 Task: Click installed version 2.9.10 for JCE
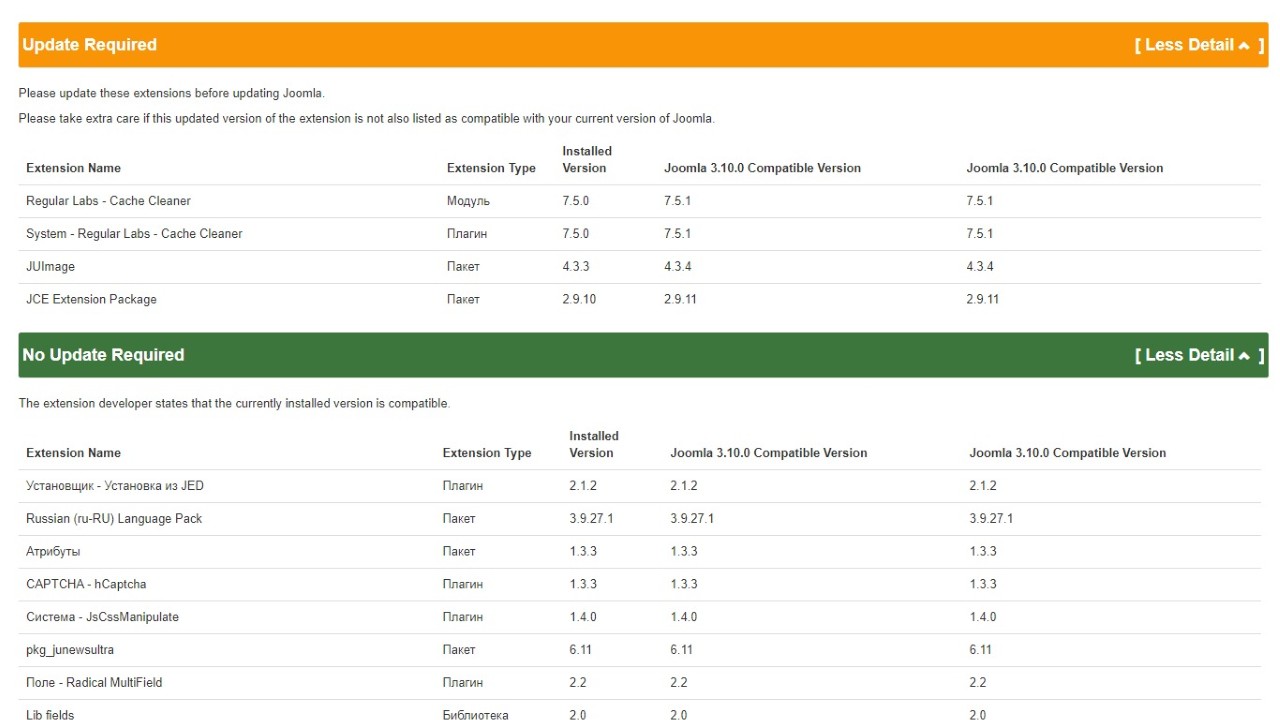point(579,299)
